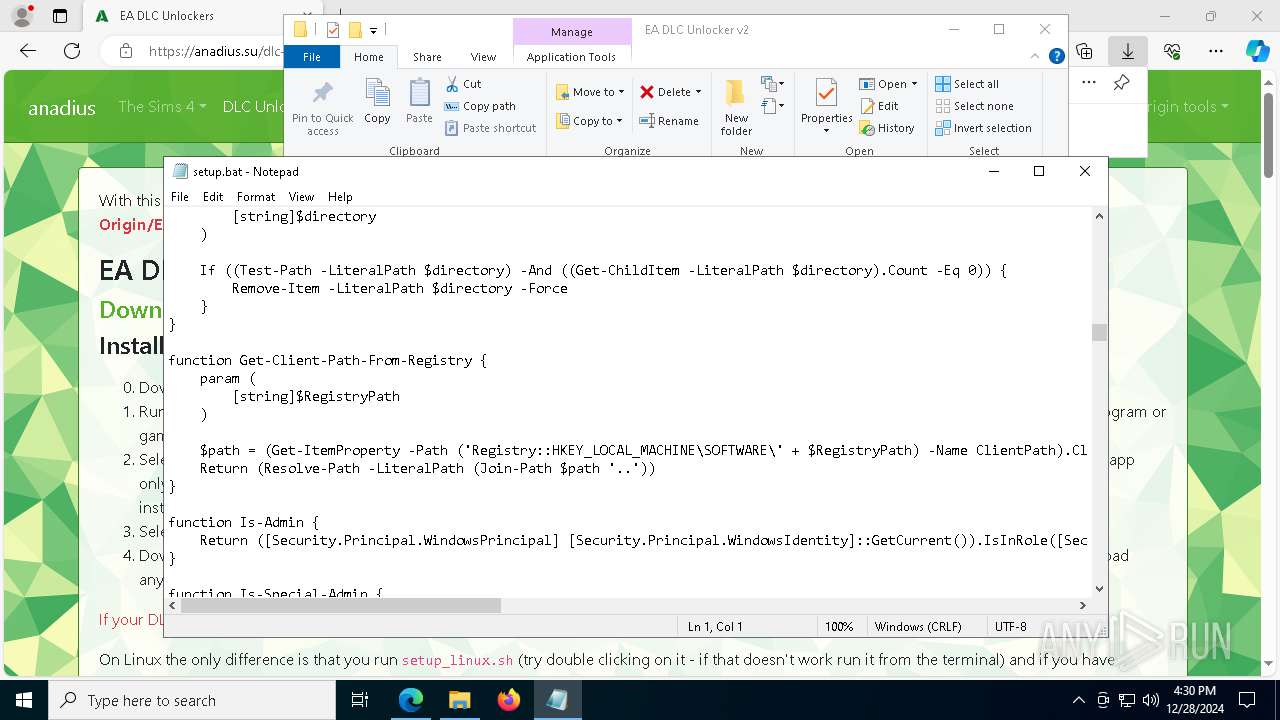Open Edge Settings and more ellipsis
The image size is (1280, 720).
tap(1216, 51)
